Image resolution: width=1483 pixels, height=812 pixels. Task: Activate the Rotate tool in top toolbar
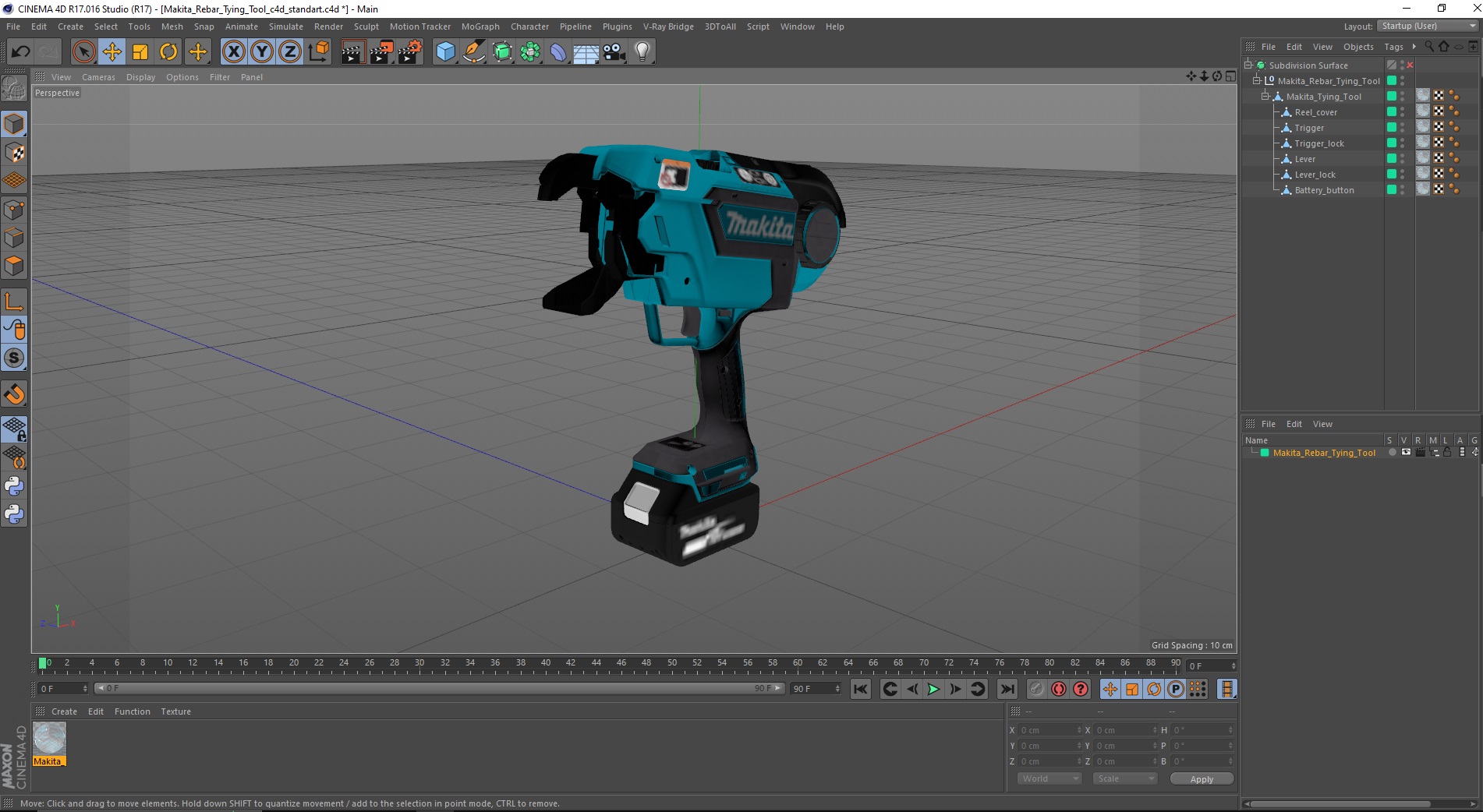(x=168, y=52)
